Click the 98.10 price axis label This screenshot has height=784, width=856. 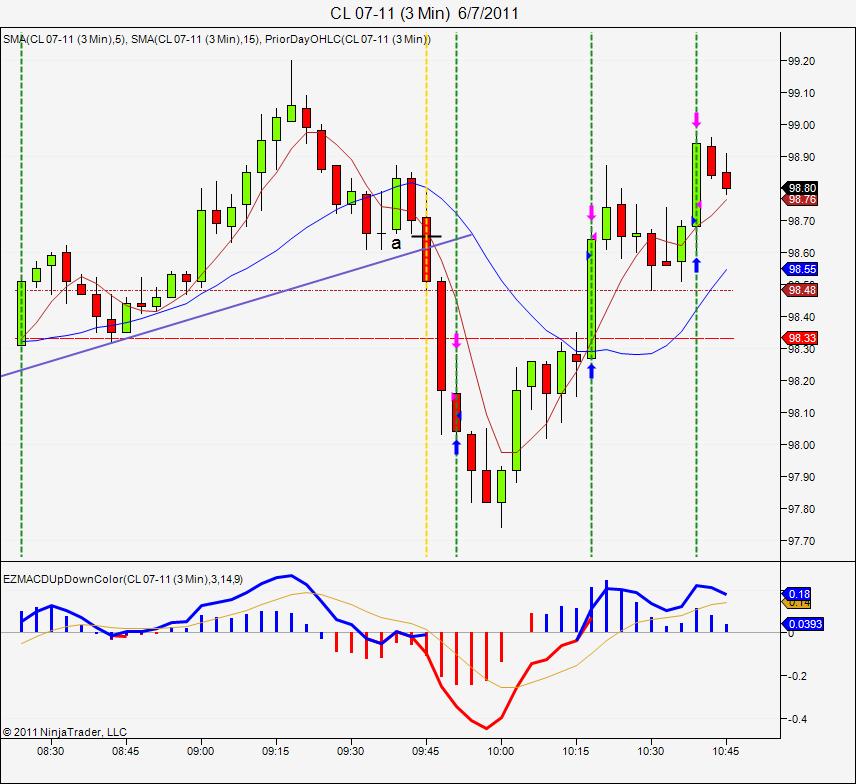pos(801,413)
